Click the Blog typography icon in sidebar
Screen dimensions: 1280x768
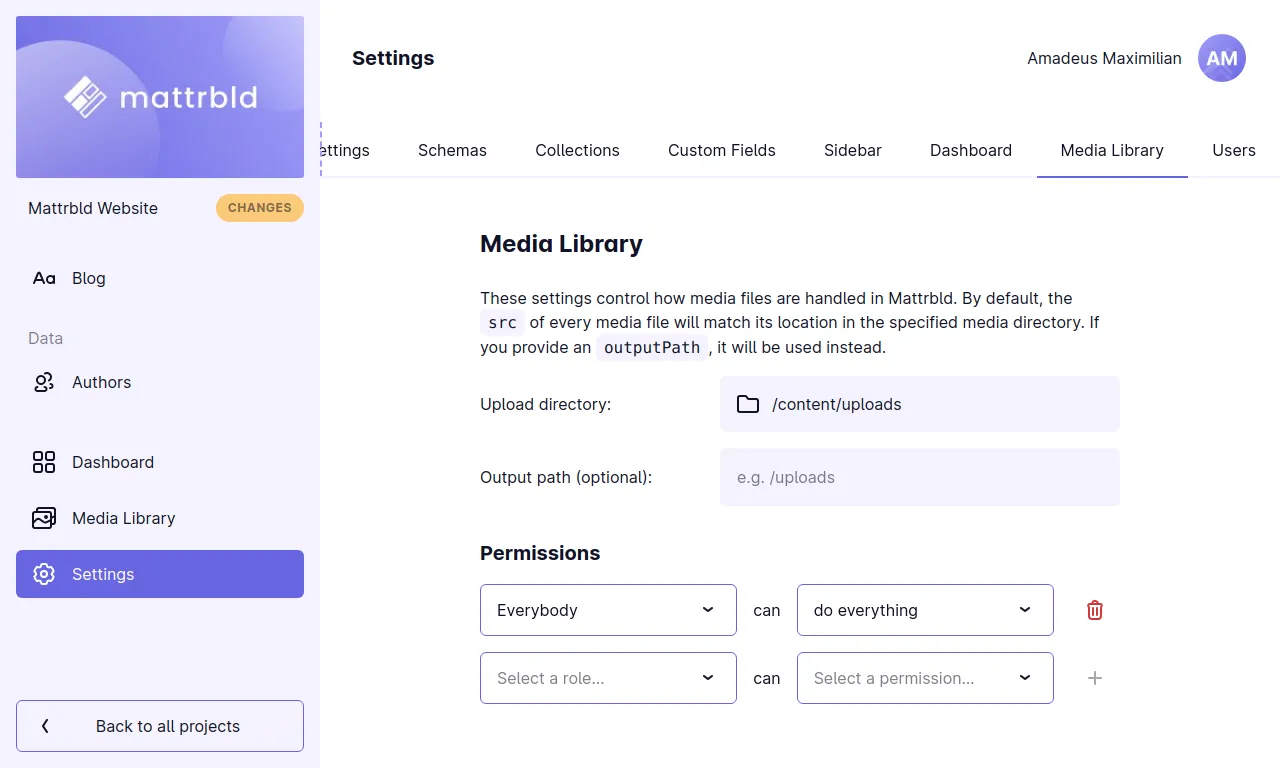click(43, 278)
